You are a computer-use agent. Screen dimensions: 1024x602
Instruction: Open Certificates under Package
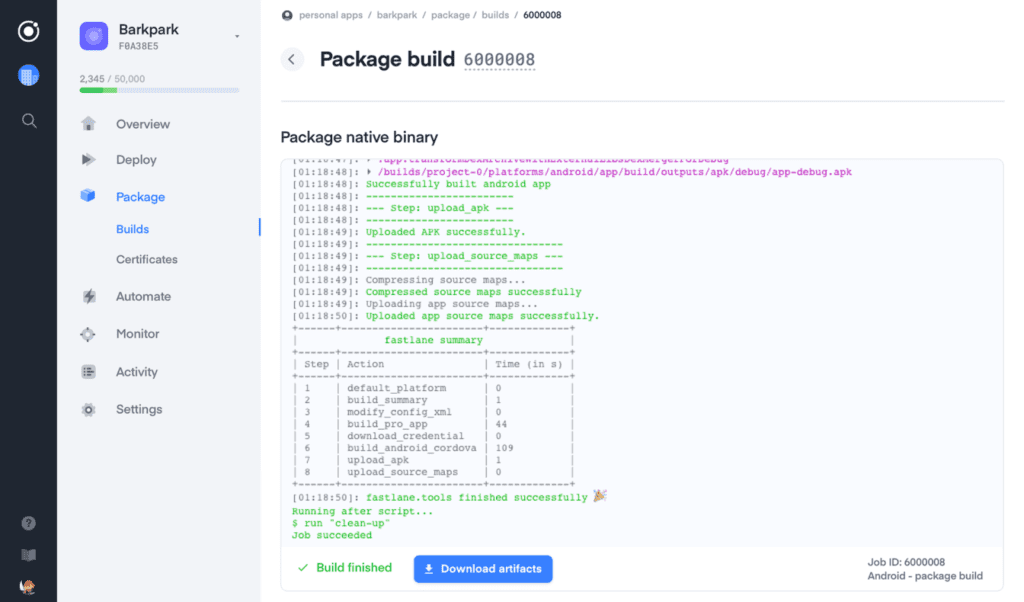(146, 259)
